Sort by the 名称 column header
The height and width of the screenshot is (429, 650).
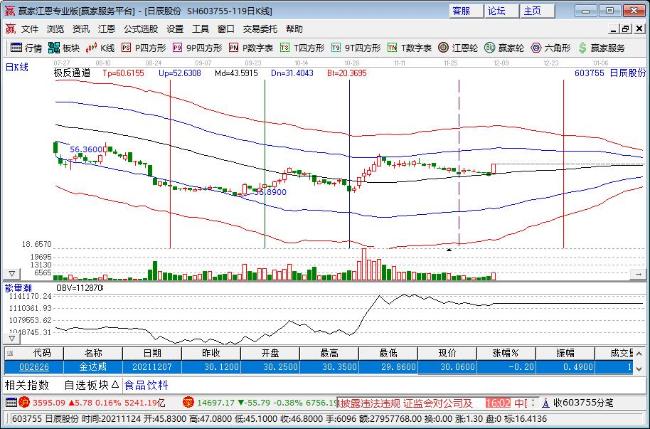(93, 353)
